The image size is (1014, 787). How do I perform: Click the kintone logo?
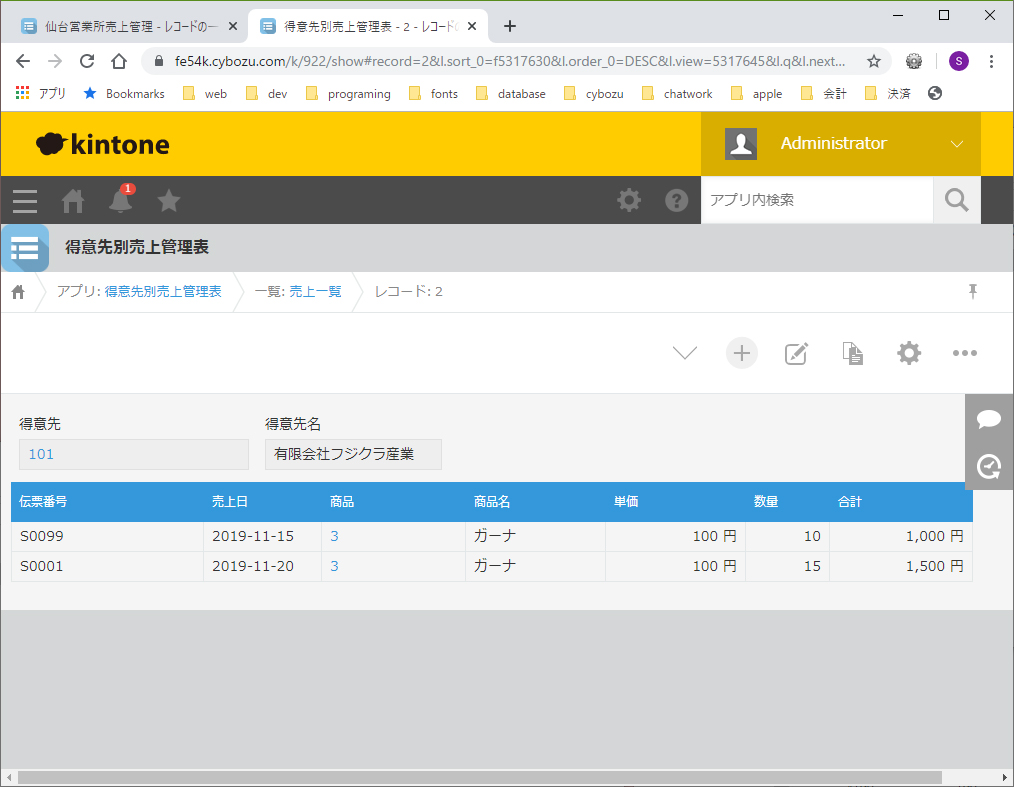coord(103,144)
